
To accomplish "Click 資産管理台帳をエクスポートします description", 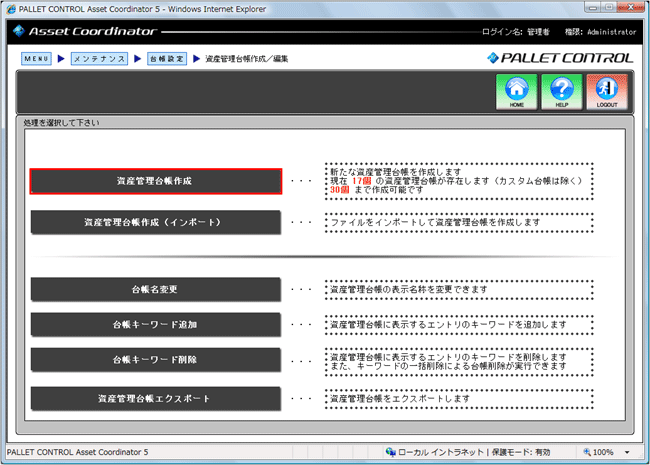I will 400,399.
